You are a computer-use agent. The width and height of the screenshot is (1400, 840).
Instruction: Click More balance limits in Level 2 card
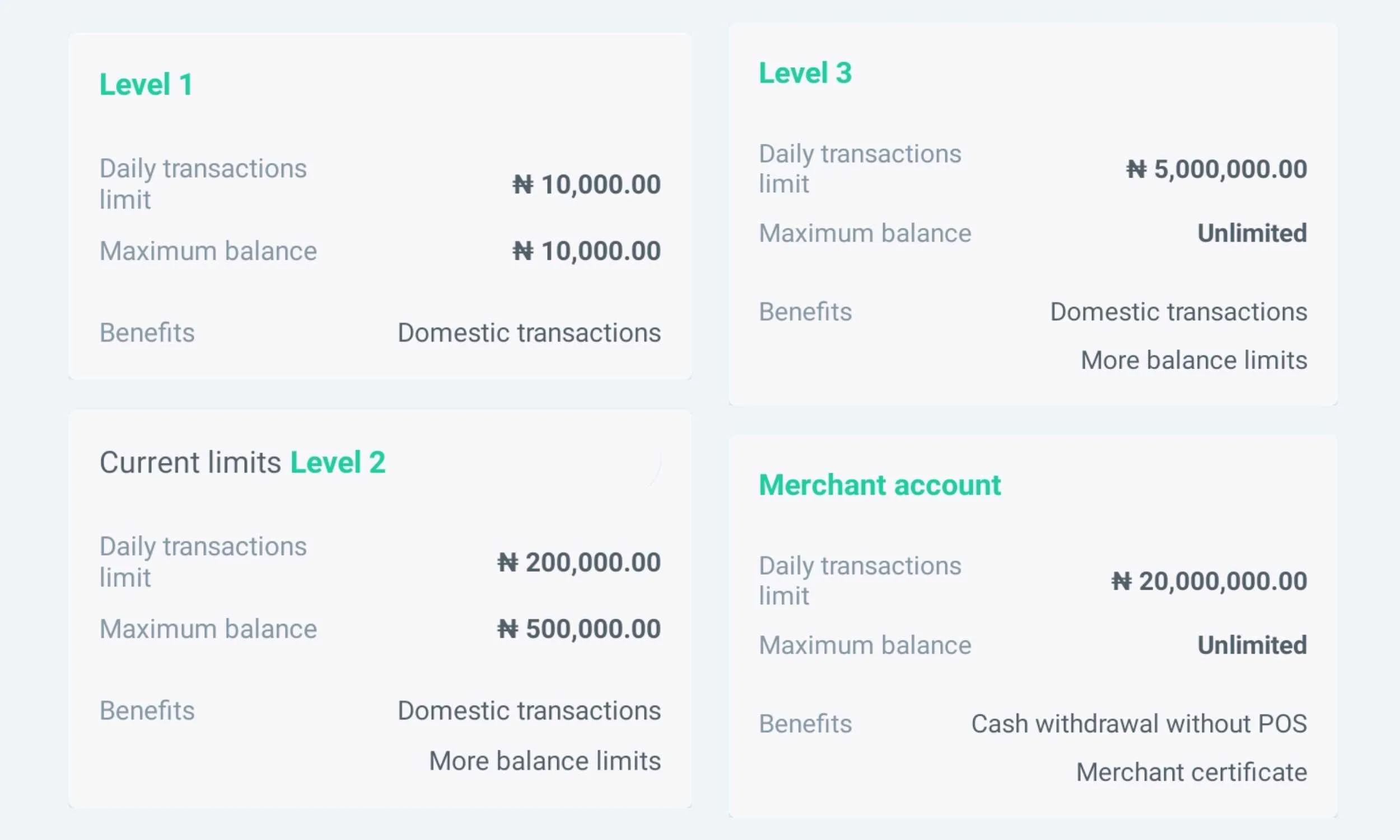[x=544, y=762]
